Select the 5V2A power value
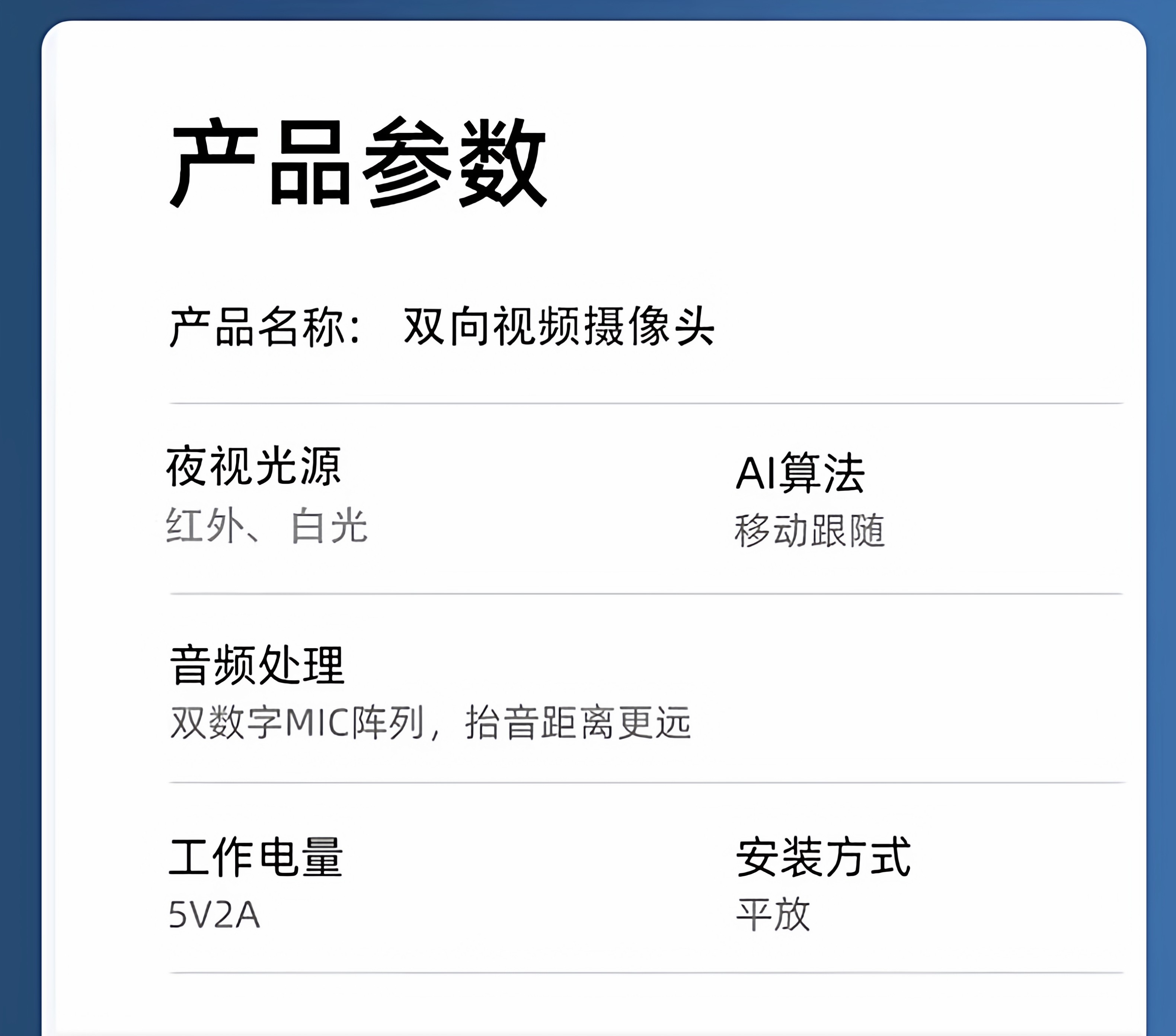1176x1036 pixels. click(x=214, y=915)
